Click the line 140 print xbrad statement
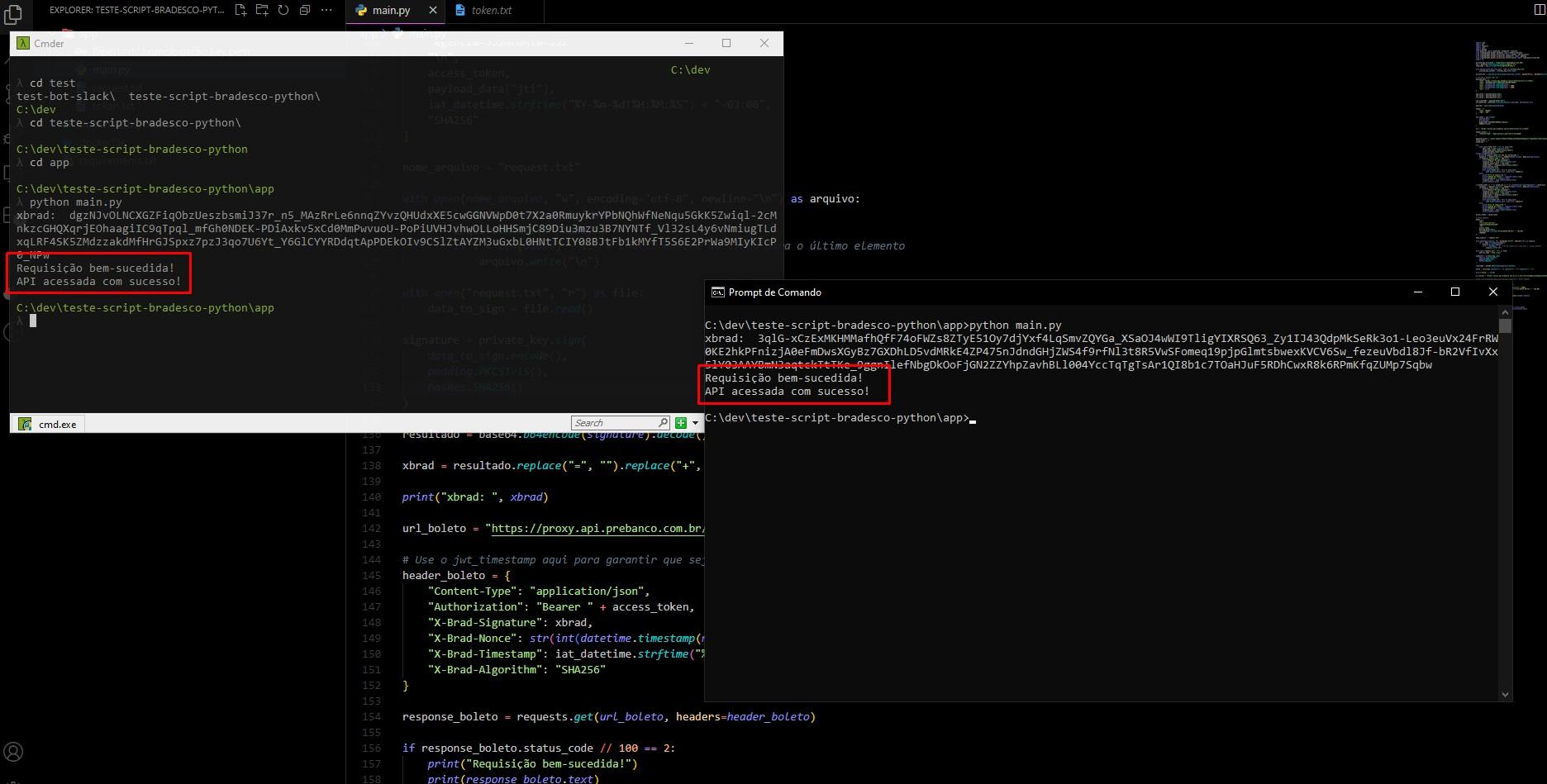This screenshot has width=1547, height=784. (475, 497)
